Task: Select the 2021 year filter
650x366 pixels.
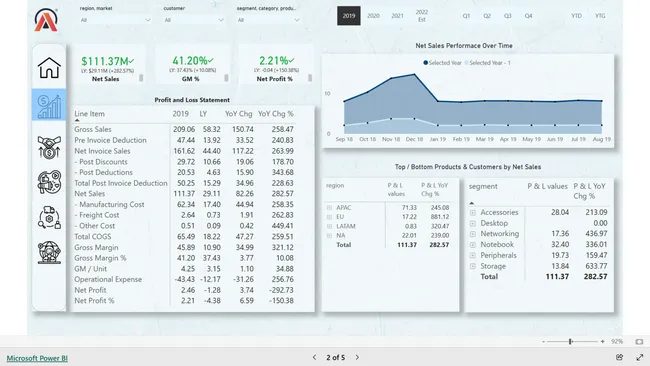Action: 397,16
